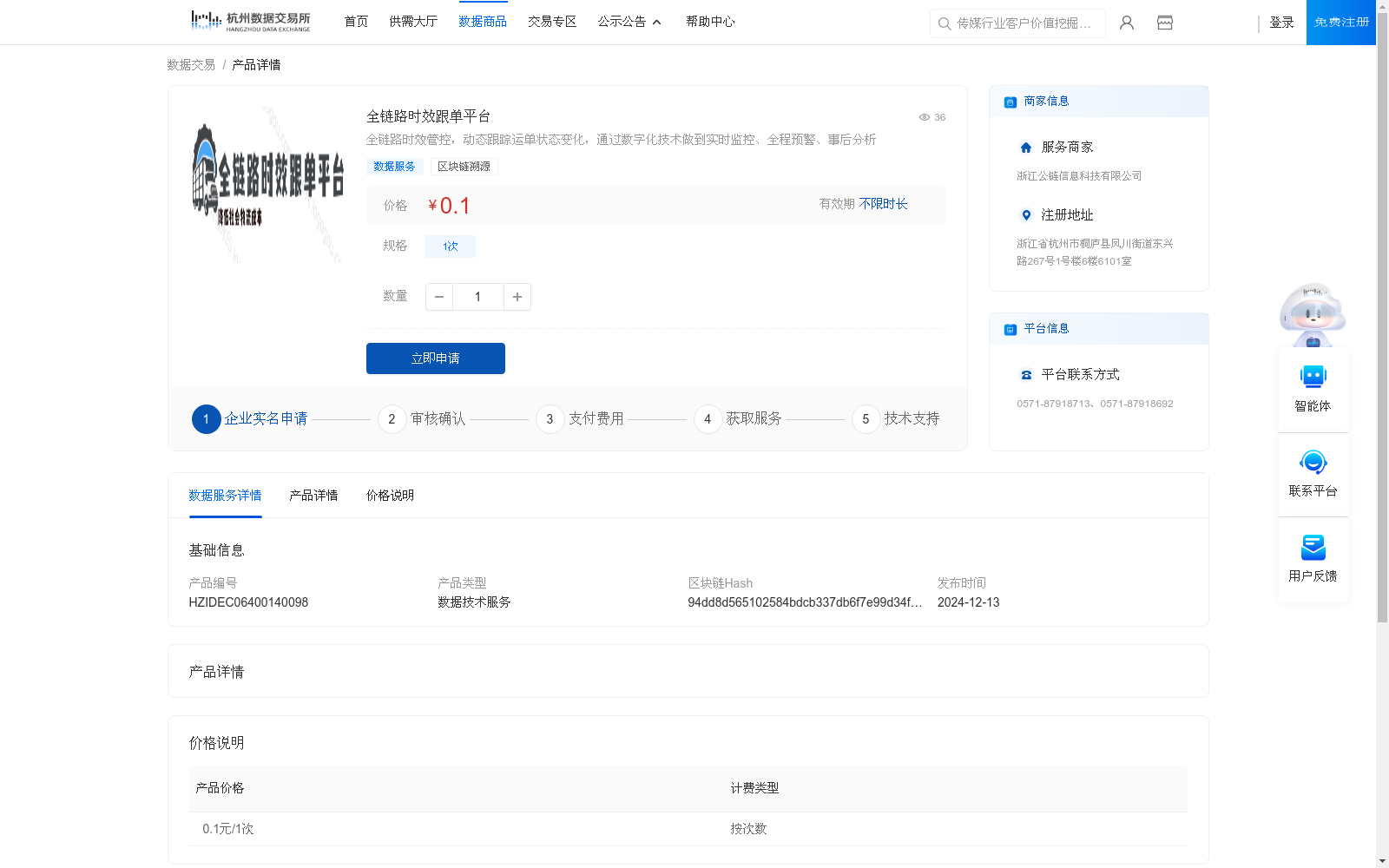Click step 1 企业实名申请
The width and height of the screenshot is (1389, 868).
pyautogui.click(x=250, y=419)
